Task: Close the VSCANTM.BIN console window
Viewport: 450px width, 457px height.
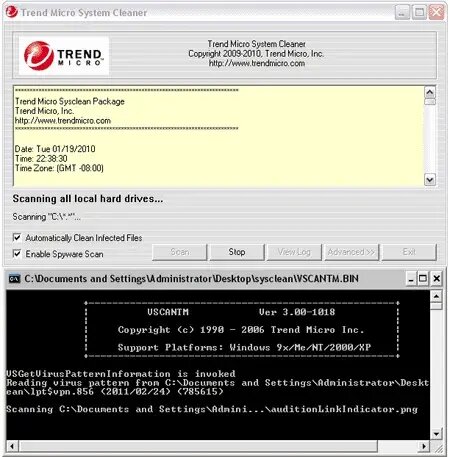Action: [x=437, y=279]
